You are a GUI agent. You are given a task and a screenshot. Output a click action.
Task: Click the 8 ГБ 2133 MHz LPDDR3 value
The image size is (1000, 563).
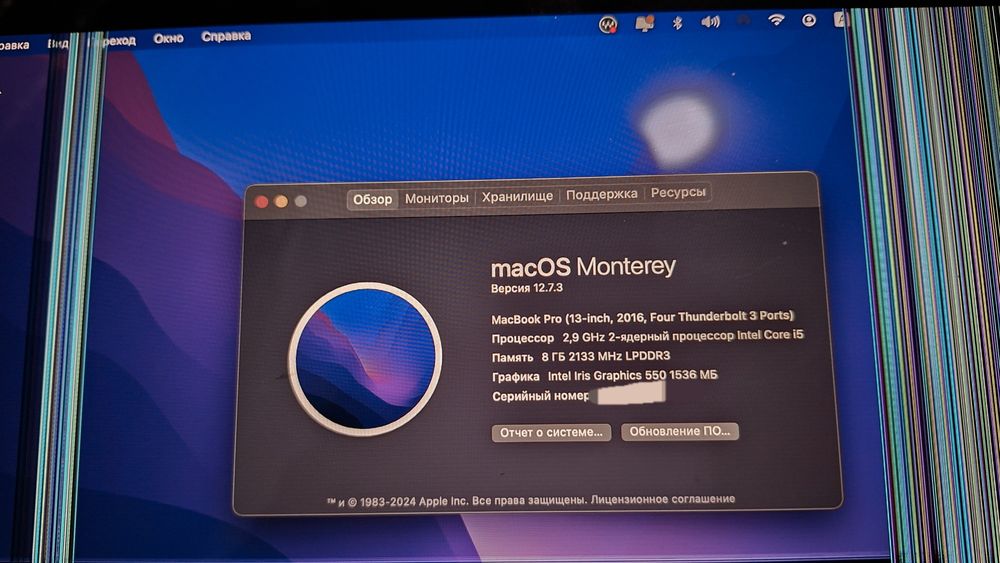(606, 356)
